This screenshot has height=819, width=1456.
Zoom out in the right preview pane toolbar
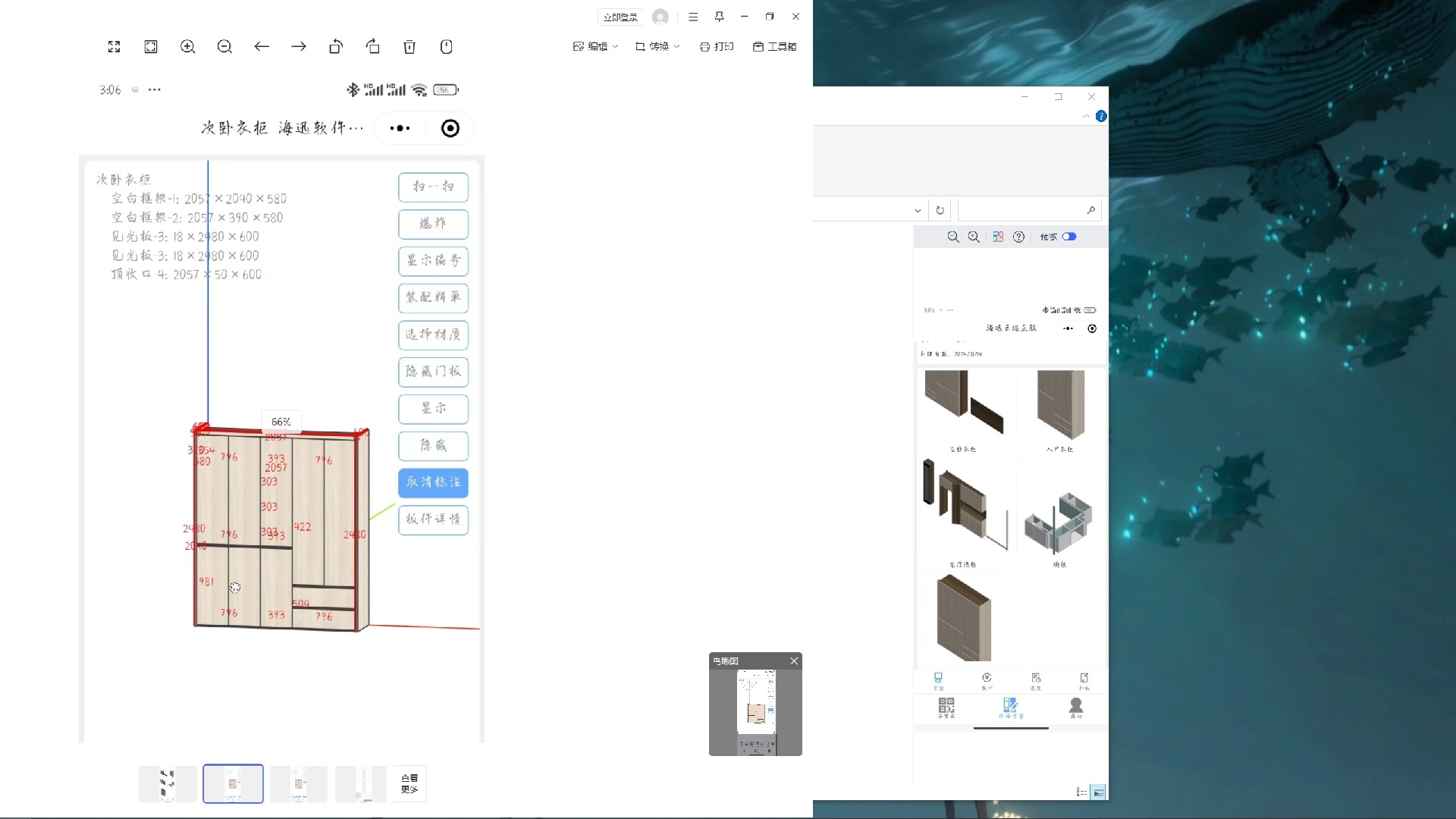tap(953, 237)
